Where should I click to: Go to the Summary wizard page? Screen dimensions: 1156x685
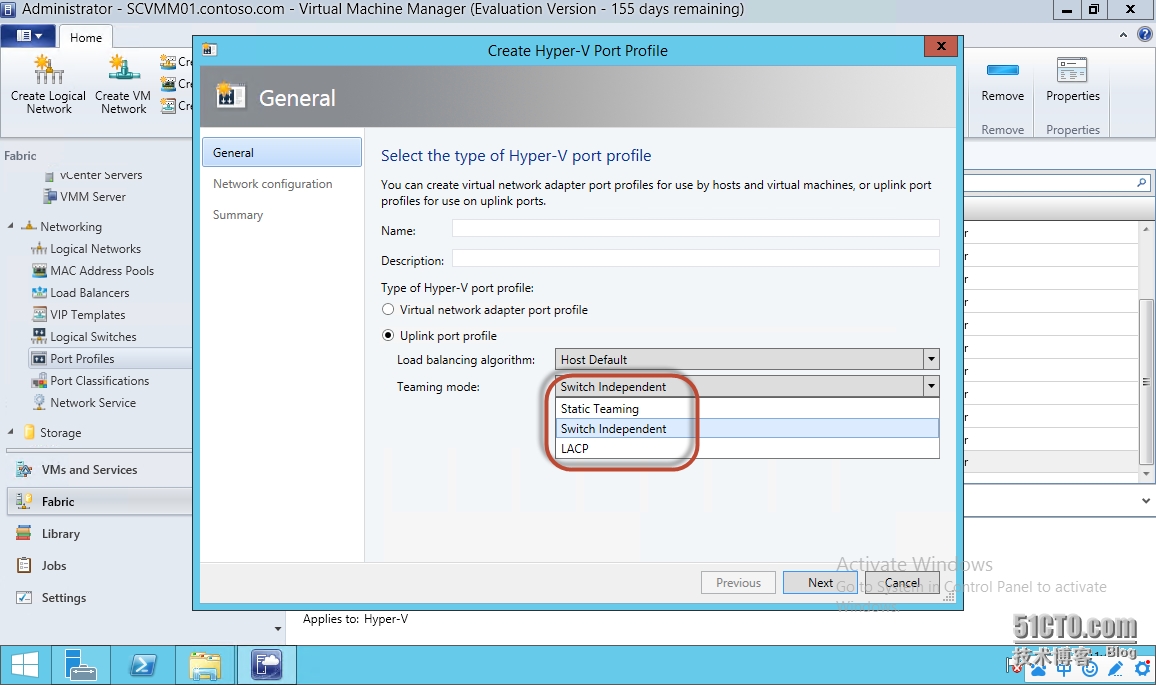(238, 215)
